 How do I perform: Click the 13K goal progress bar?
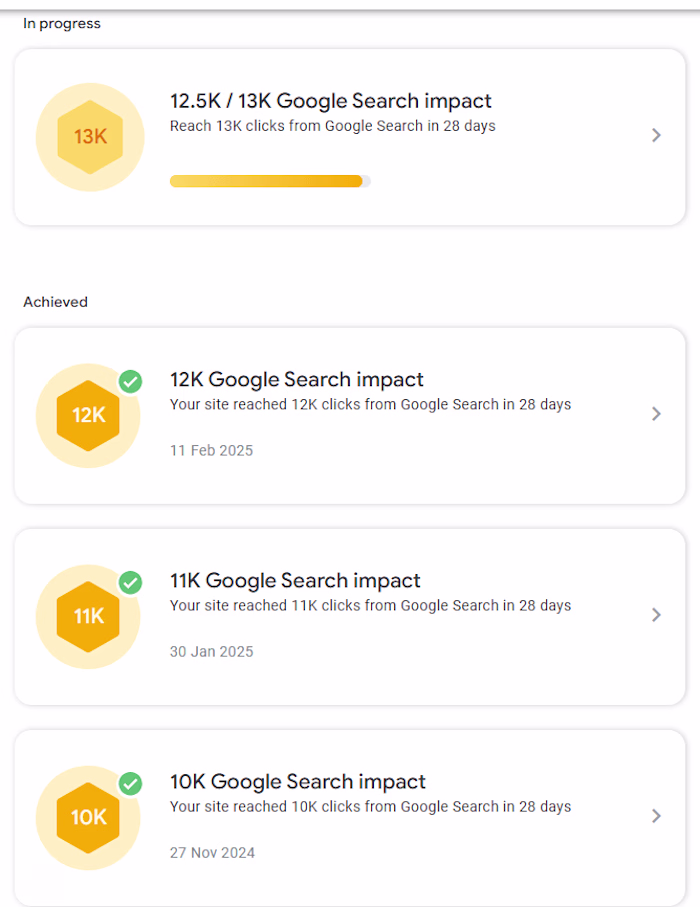[x=270, y=181]
